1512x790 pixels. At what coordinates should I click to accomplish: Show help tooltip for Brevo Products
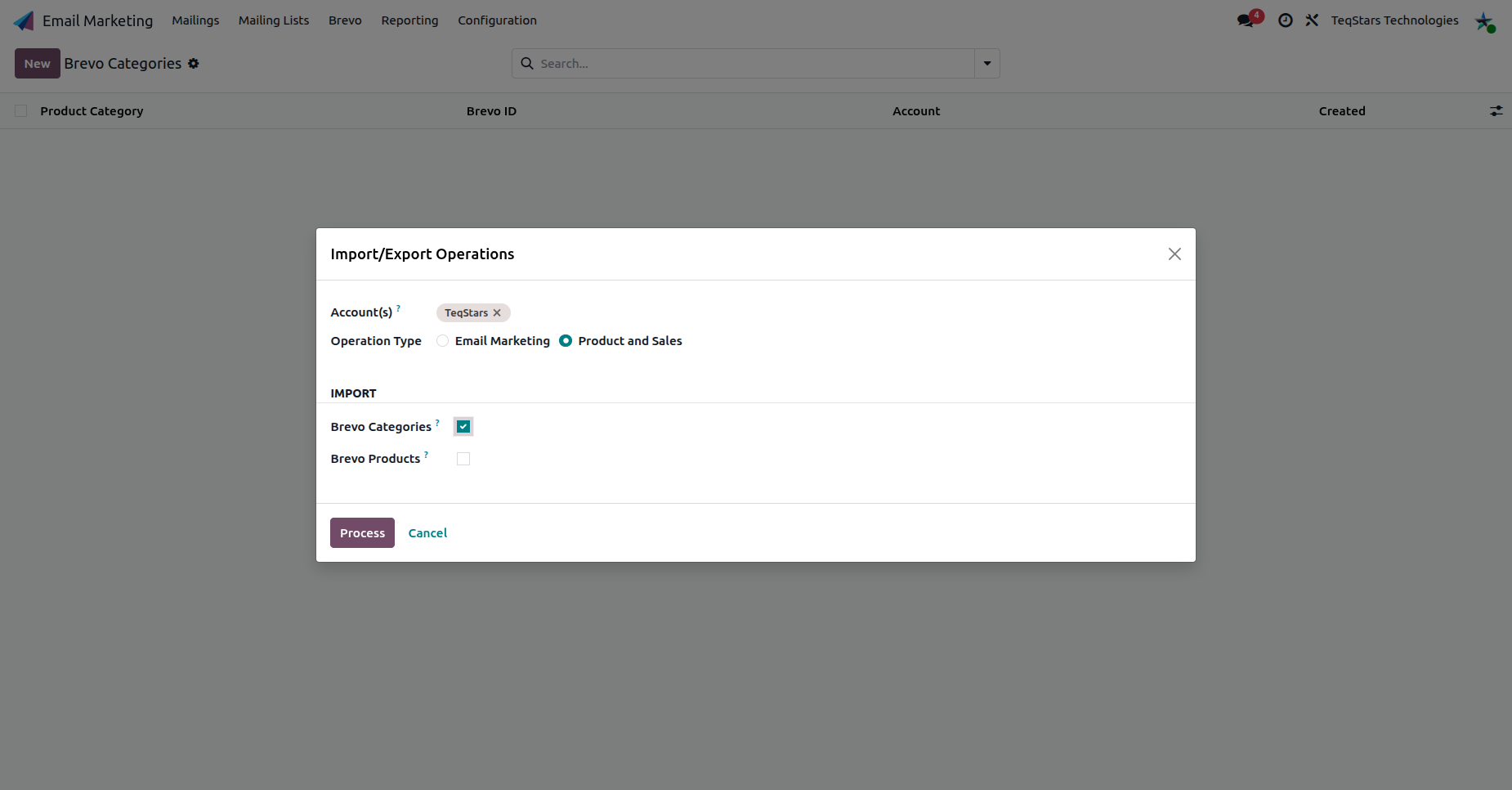point(426,454)
